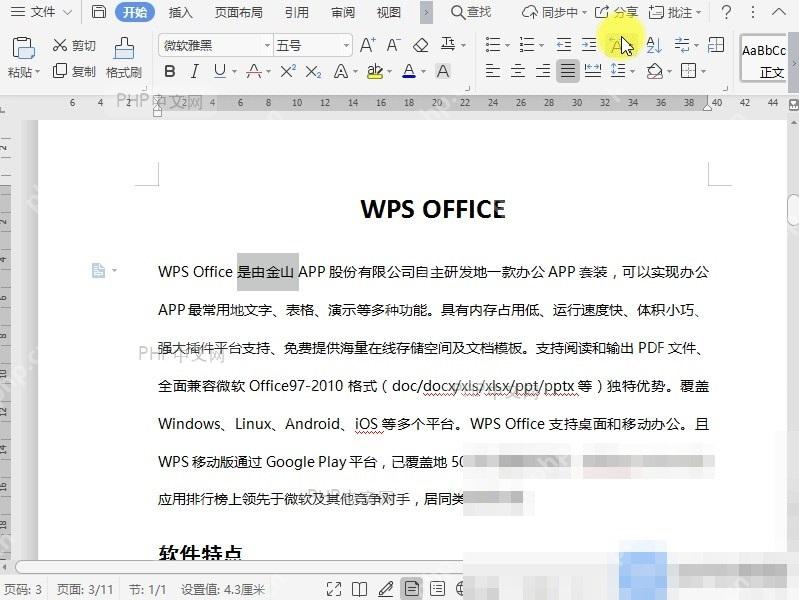The image size is (799, 600).
Task: Click the Paste clipboard icon
Action: point(23,48)
